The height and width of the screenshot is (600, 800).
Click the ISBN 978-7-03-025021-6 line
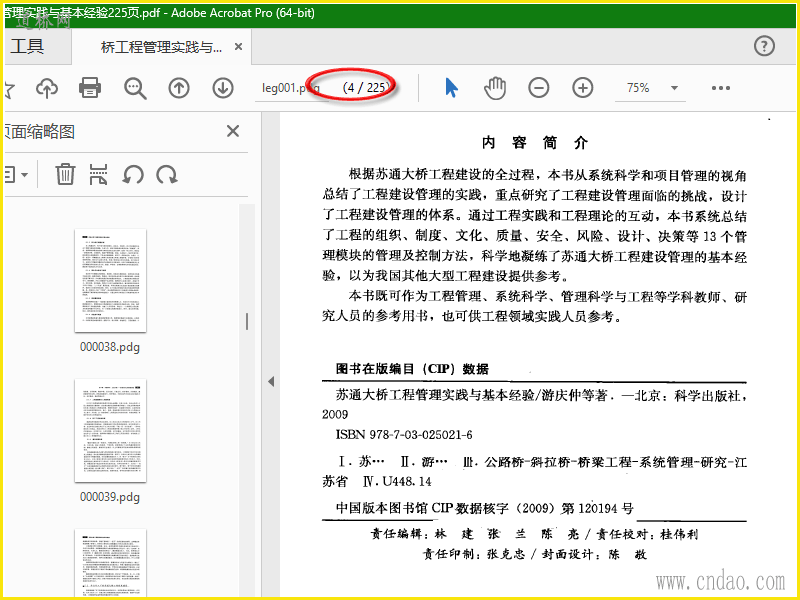(x=404, y=435)
